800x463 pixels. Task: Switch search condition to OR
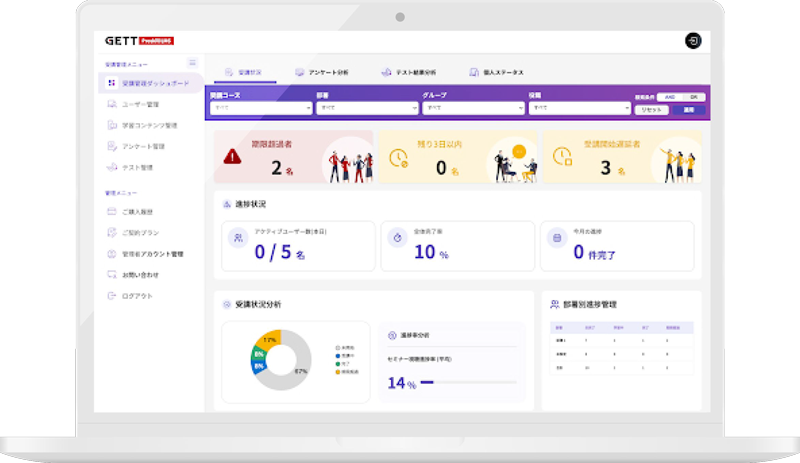[x=692, y=97]
